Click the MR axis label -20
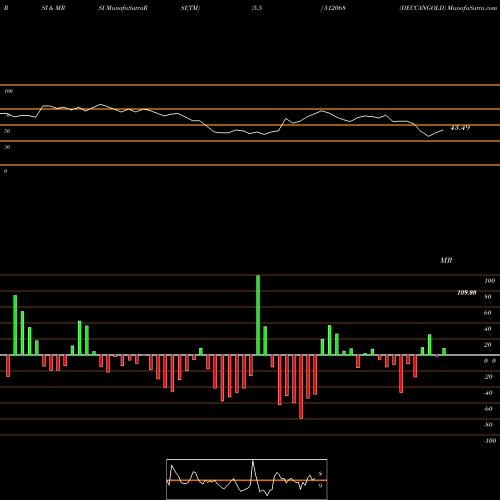The height and width of the screenshot is (500, 500). 488,377
